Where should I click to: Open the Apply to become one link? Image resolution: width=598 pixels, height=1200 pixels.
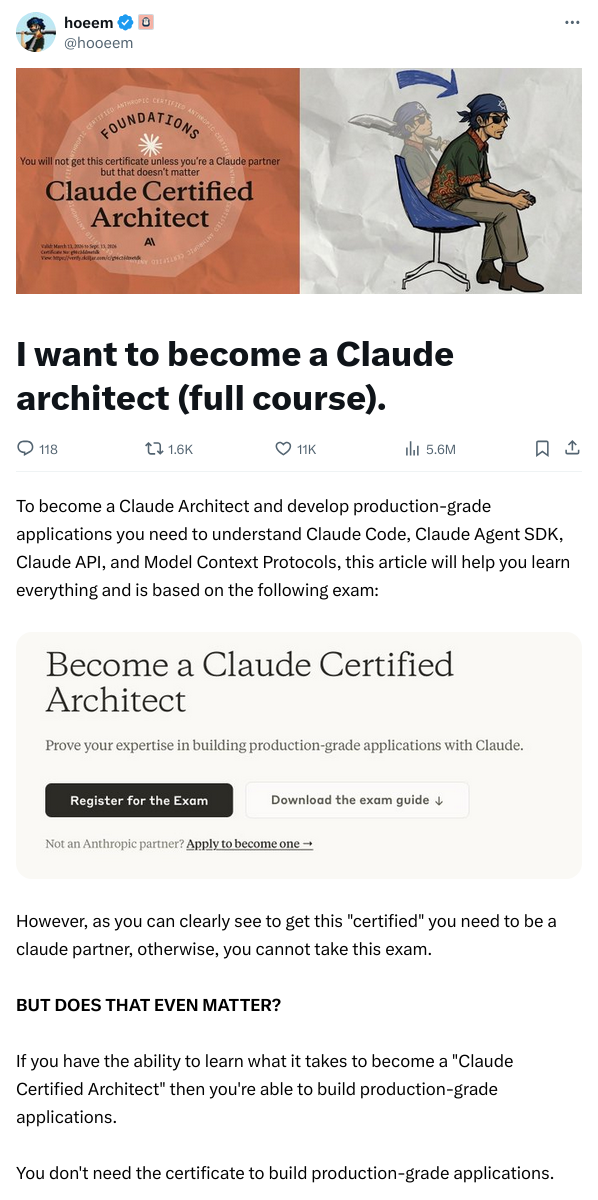pyautogui.click(x=248, y=843)
